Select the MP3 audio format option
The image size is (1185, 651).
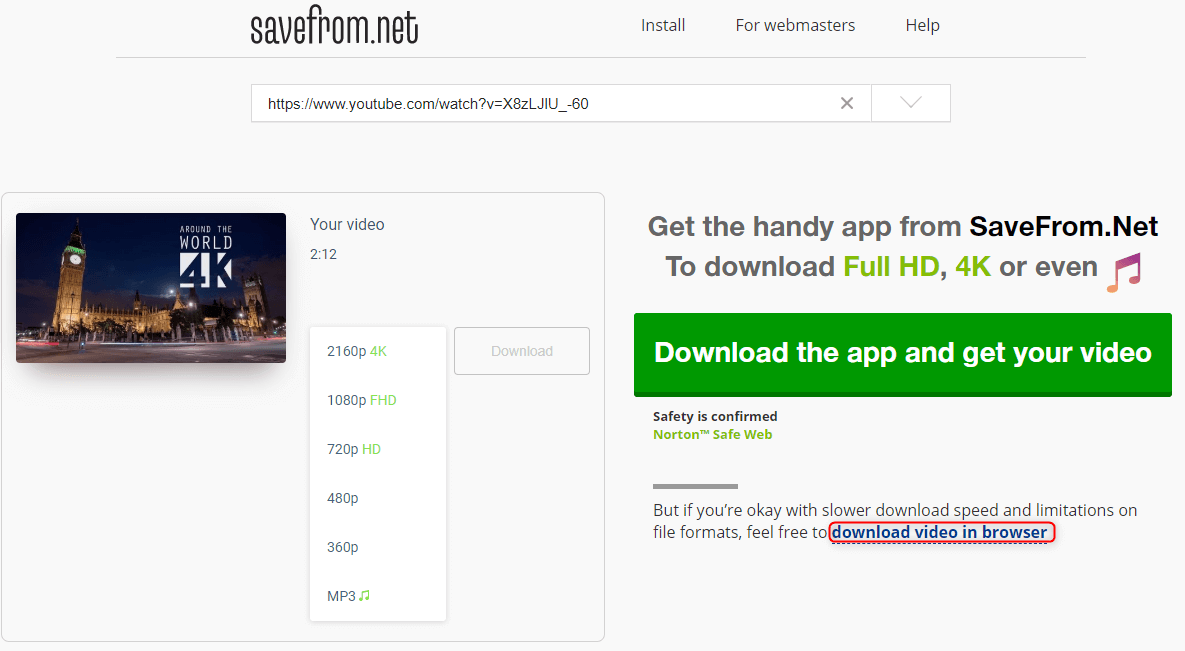coord(348,596)
